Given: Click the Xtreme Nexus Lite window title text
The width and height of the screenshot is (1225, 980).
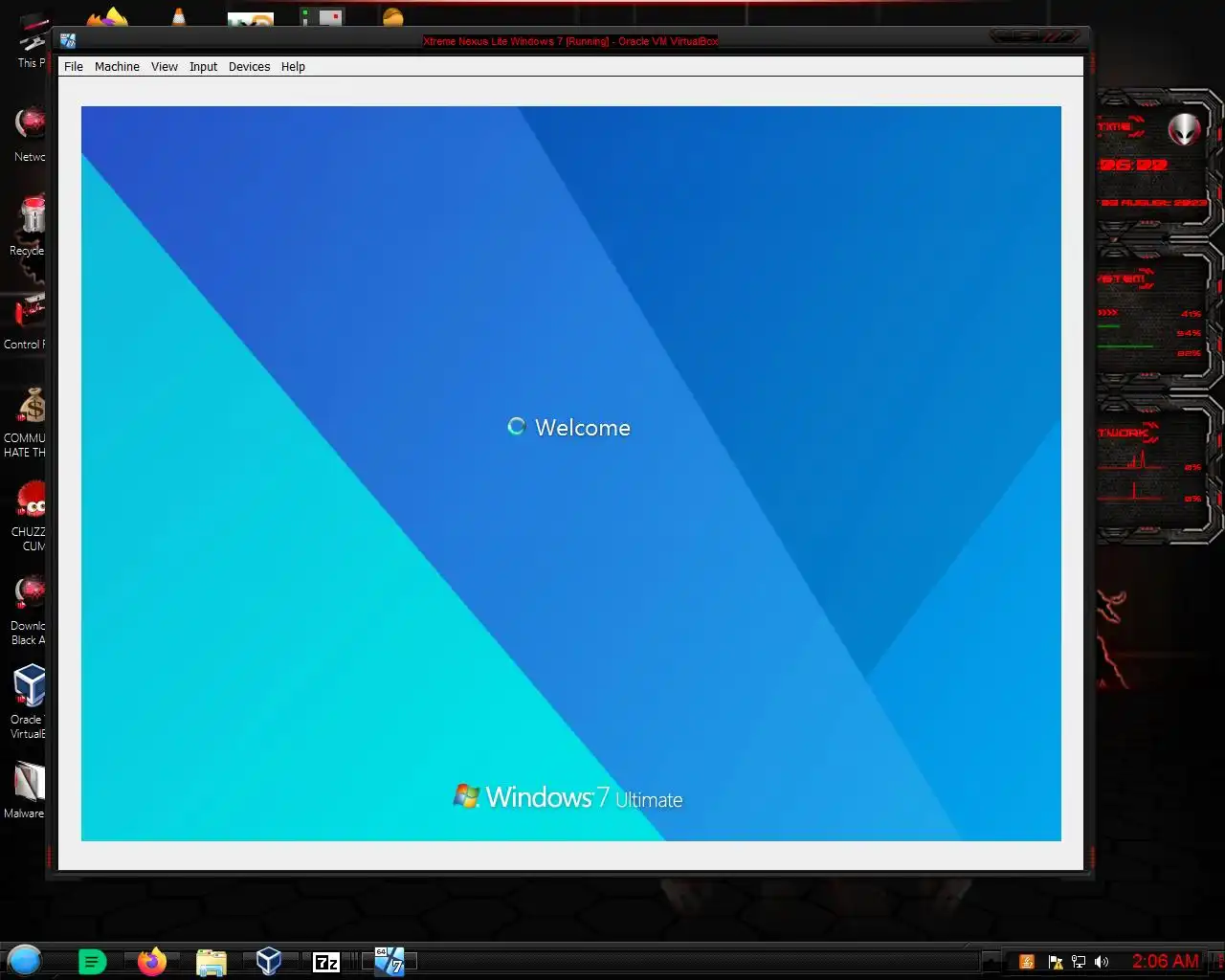Looking at the screenshot, I should (x=570, y=41).
